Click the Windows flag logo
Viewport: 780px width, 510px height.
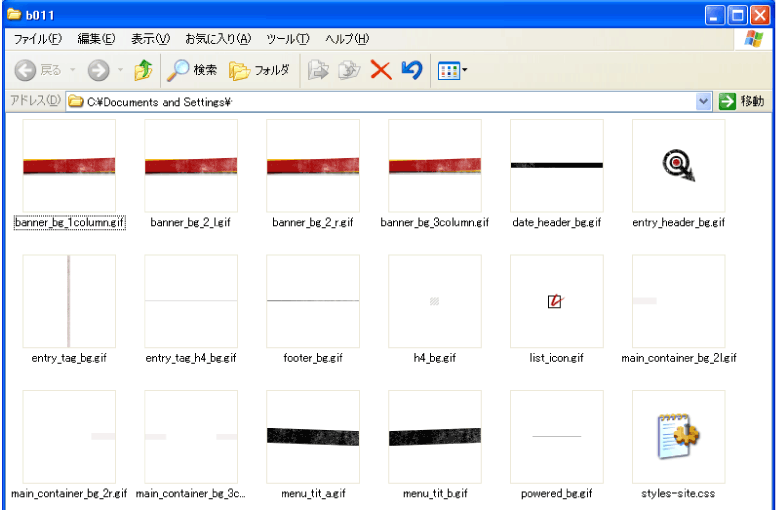click(753, 39)
